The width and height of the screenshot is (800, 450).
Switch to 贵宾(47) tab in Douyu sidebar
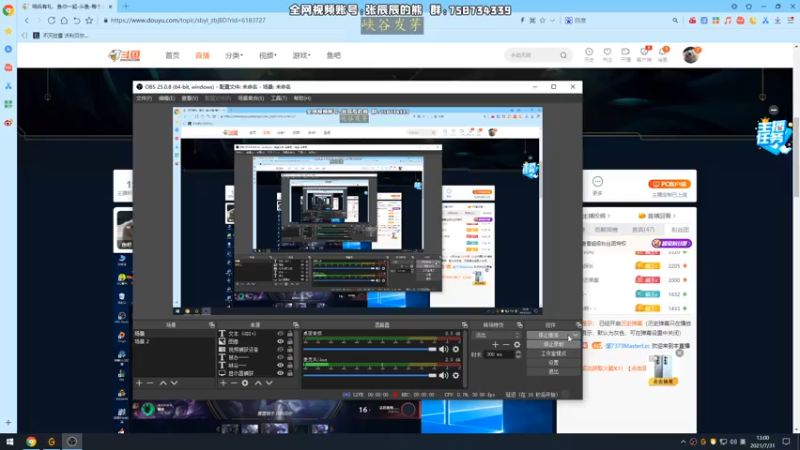click(x=643, y=230)
